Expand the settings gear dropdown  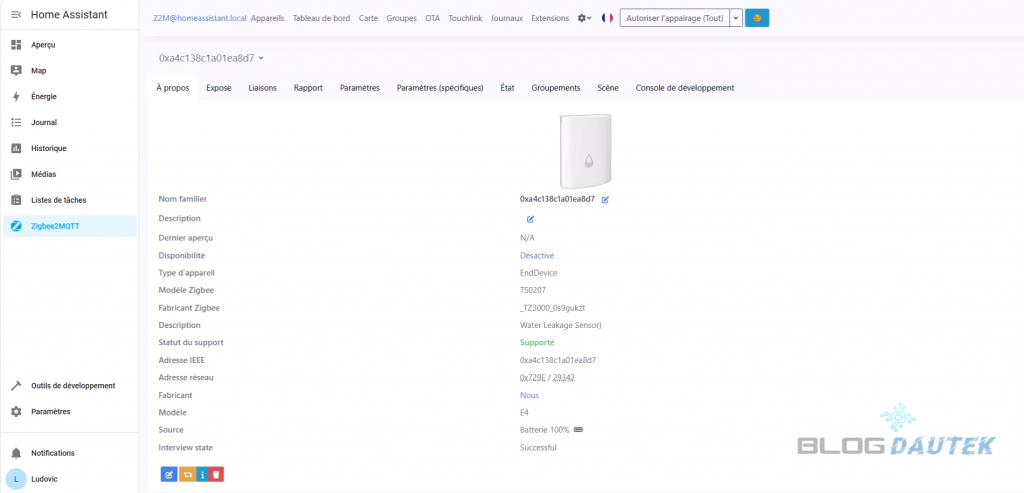click(x=584, y=18)
